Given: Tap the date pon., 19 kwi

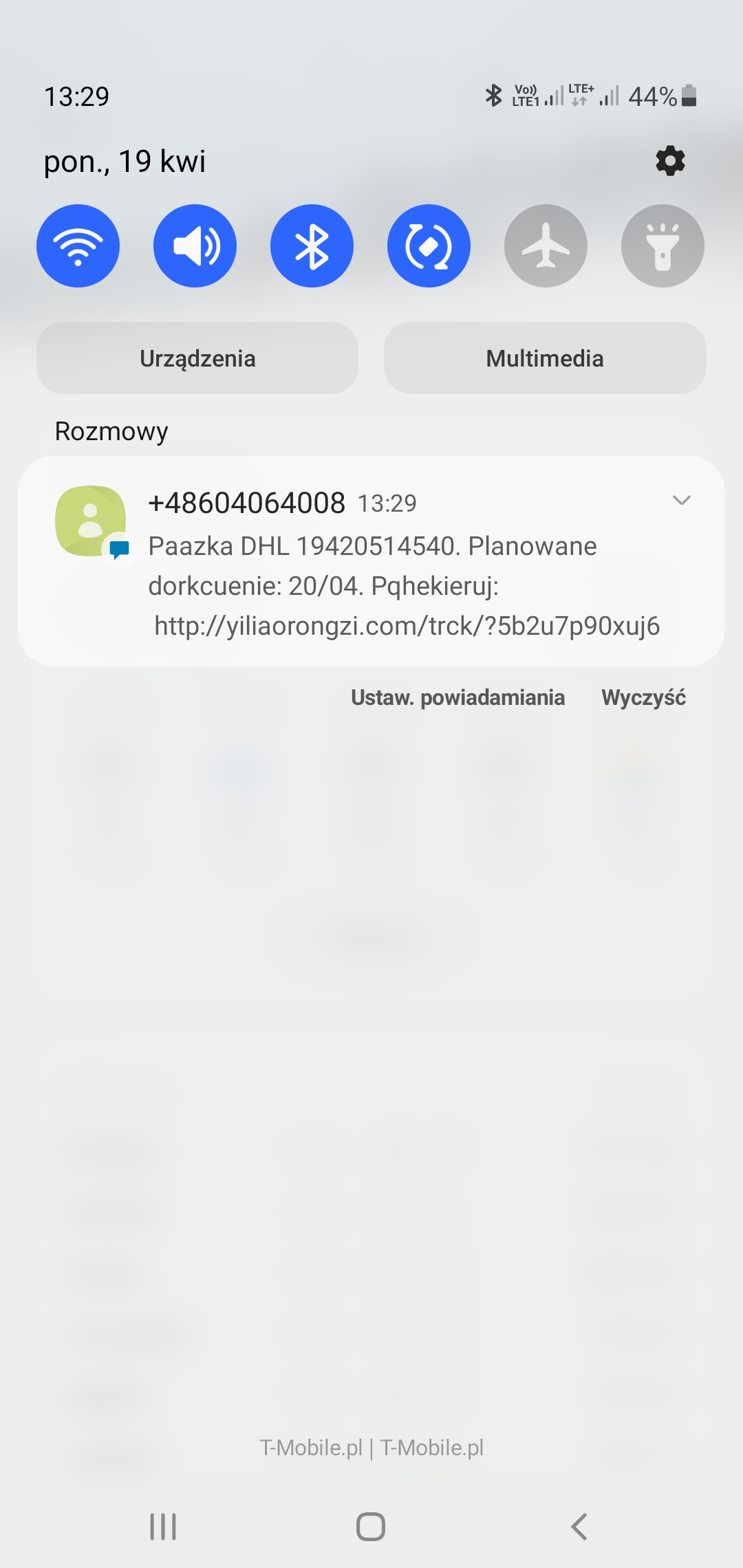Looking at the screenshot, I should (125, 162).
